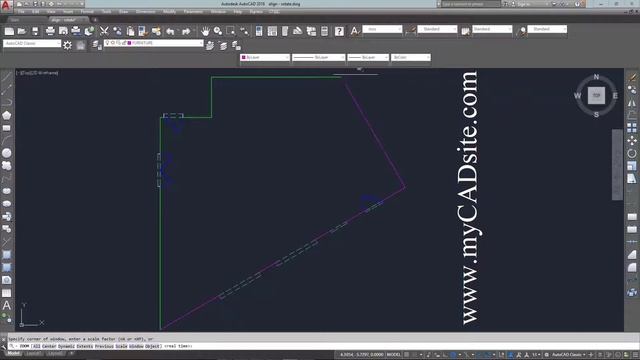Open the multileader style Standard dropdown
Image resolution: width=640 pixels, height=360 pixels.
547,29
